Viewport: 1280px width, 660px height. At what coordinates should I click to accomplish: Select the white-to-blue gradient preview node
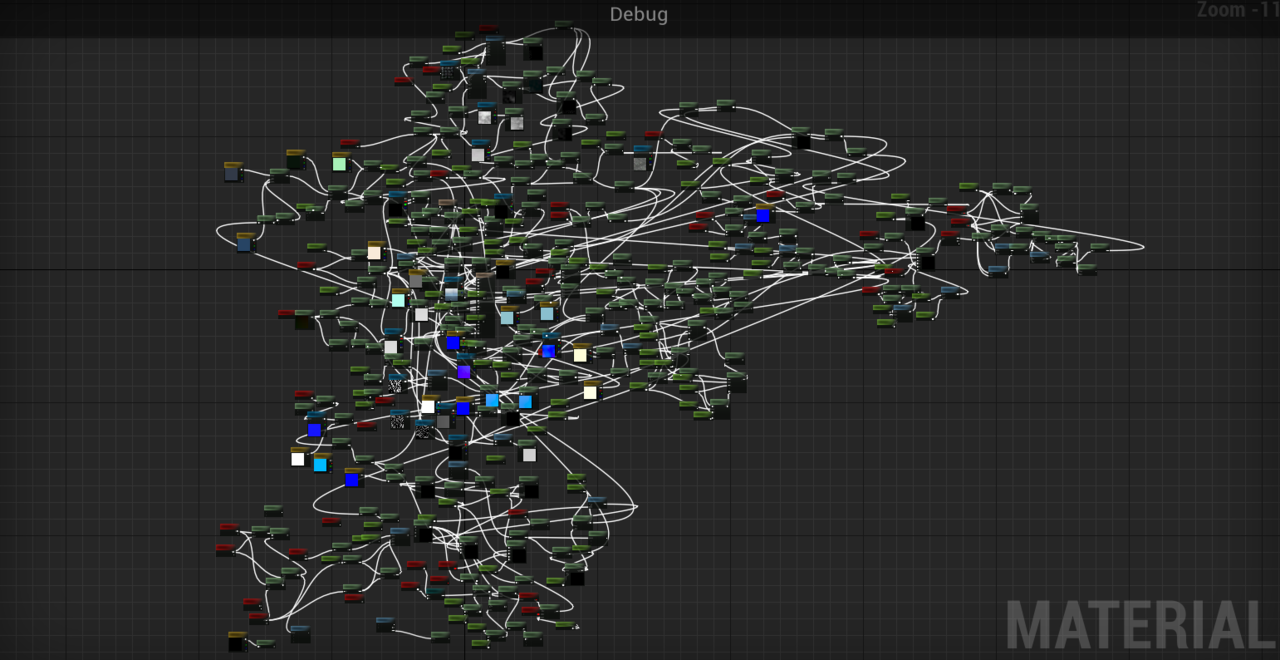tap(452, 291)
